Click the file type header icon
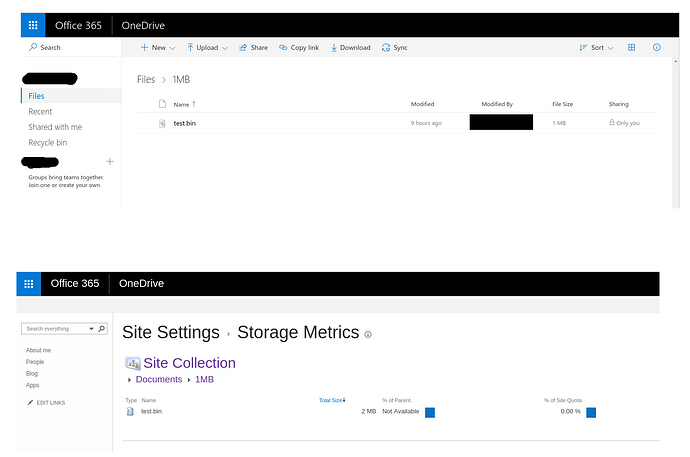Viewport: 690px width, 457px height. point(162,104)
